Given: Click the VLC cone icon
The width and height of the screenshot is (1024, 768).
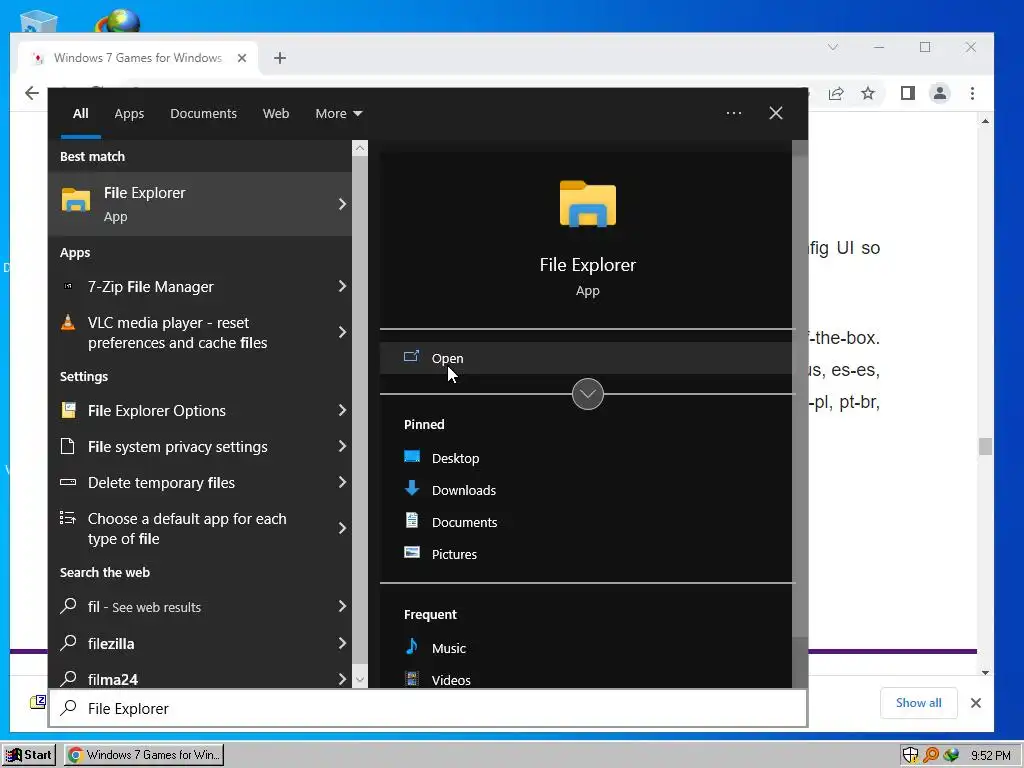Looking at the screenshot, I should tap(68, 322).
